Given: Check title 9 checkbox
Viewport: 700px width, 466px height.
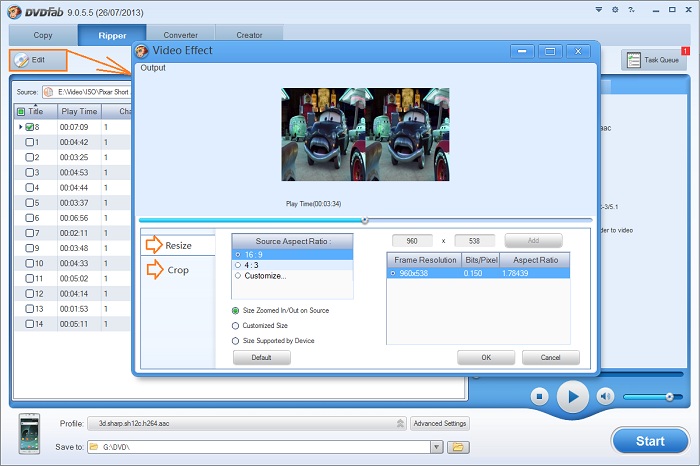Looking at the screenshot, I should tap(29, 248).
